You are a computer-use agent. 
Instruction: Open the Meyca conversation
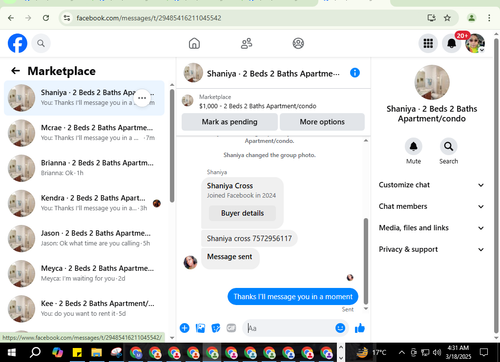point(84,274)
